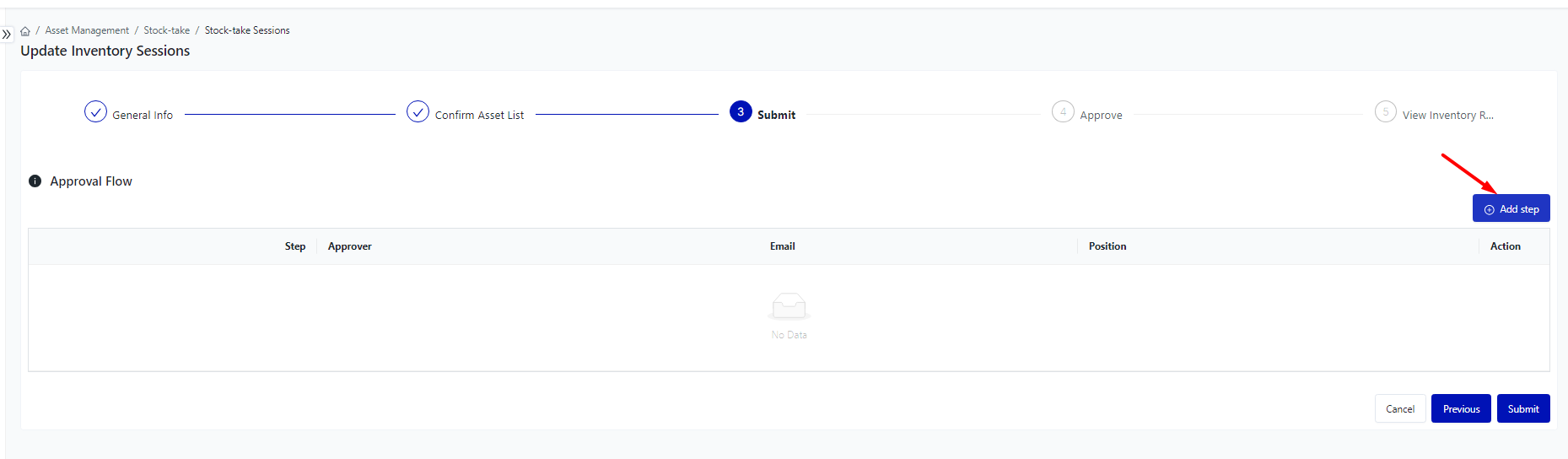Add a new approval step
Viewport: 1568px width, 459px height.
[1511, 208]
